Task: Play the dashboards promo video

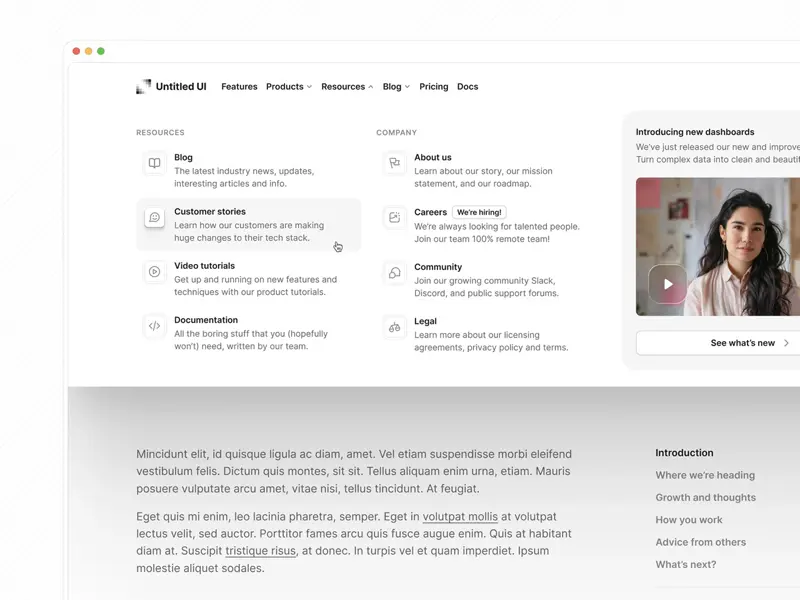Action: (668, 284)
